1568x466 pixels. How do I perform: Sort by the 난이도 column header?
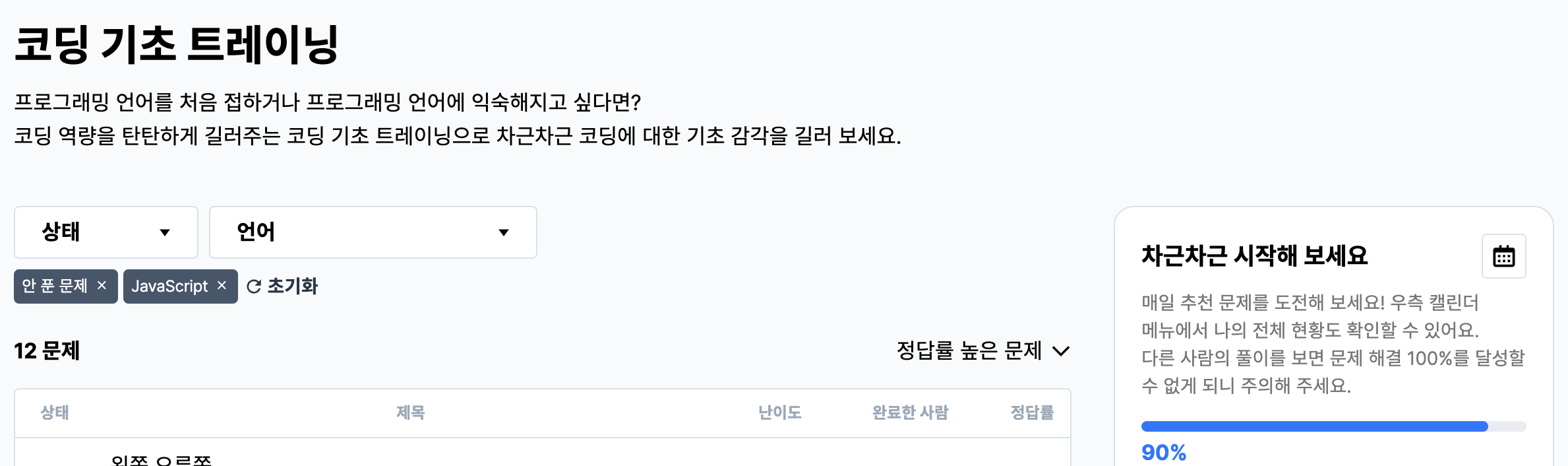[779, 413]
